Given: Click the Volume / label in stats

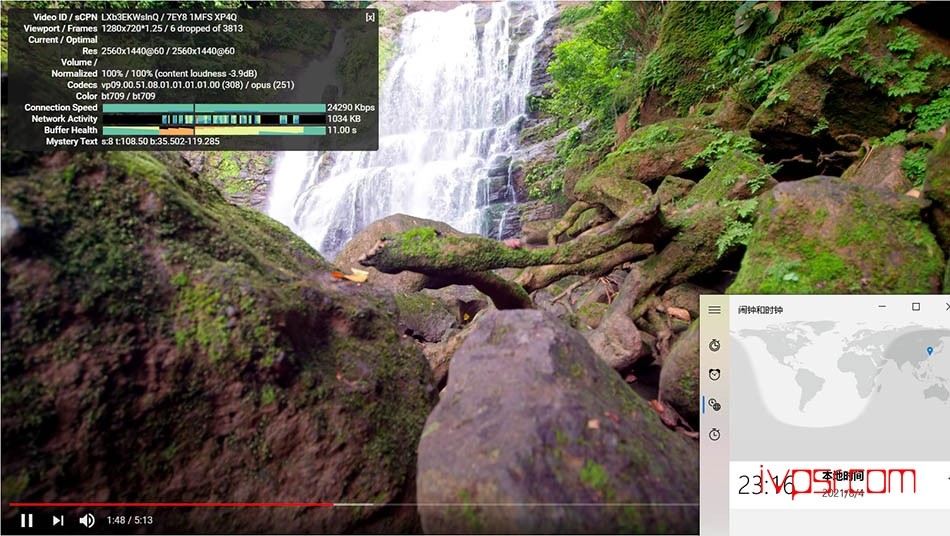Looking at the screenshot, I should point(79,62).
